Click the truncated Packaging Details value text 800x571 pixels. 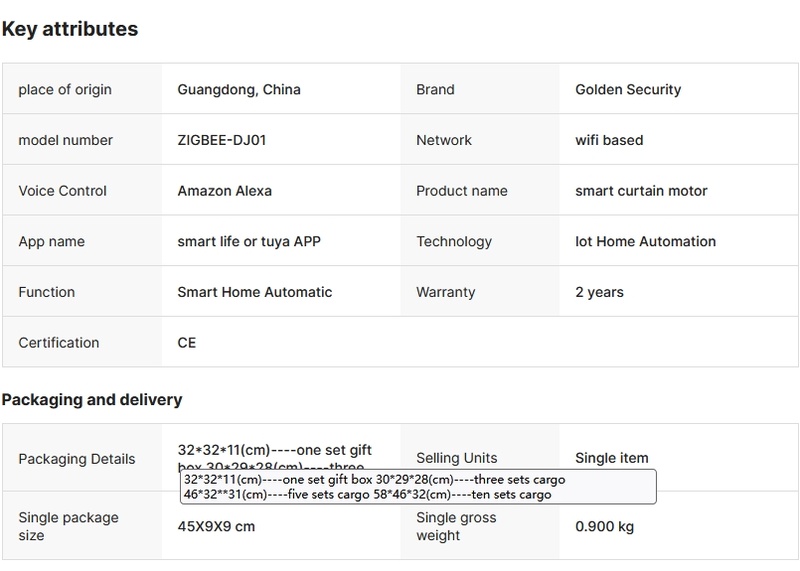click(274, 450)
